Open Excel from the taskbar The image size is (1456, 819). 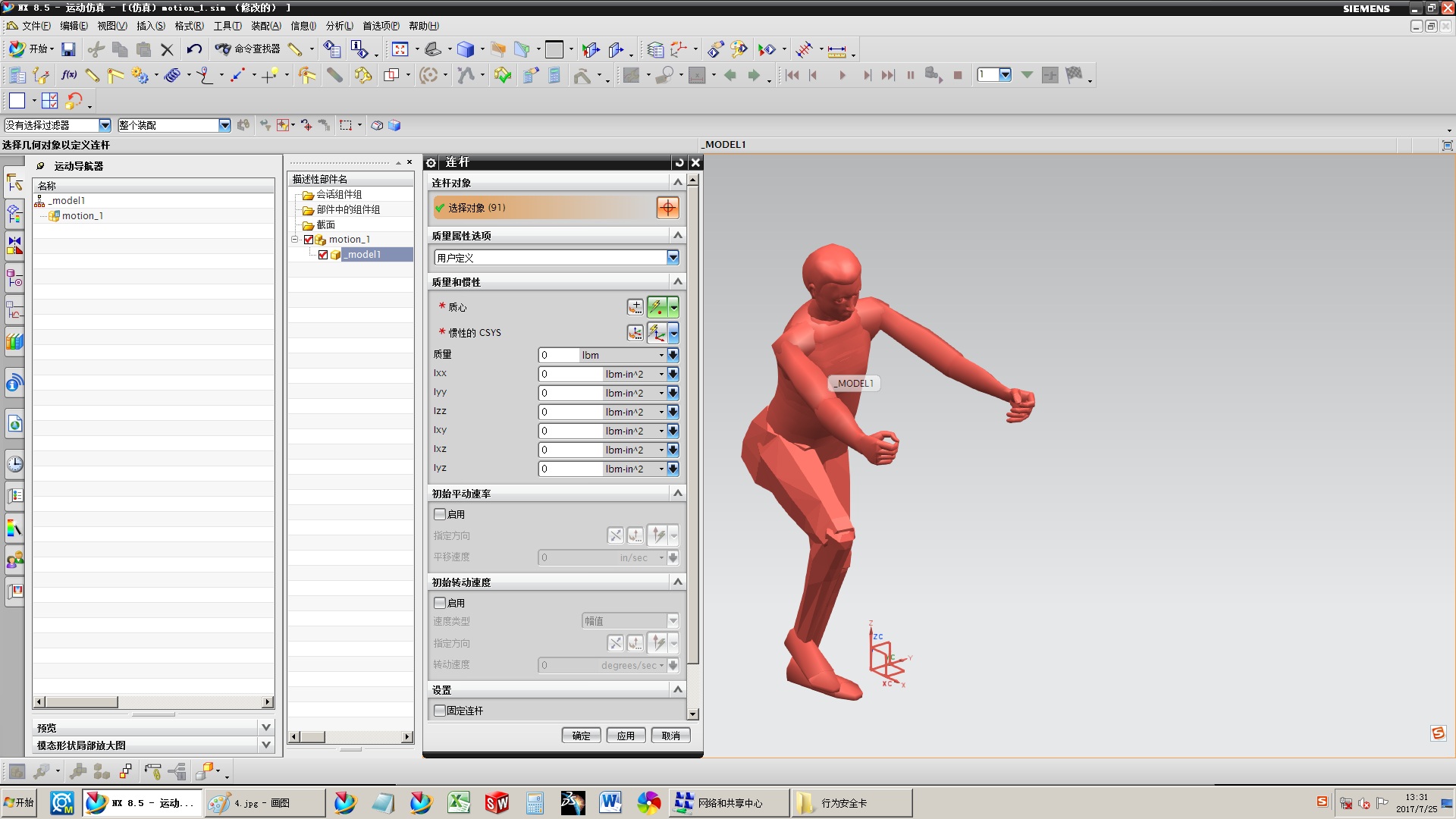459,802
